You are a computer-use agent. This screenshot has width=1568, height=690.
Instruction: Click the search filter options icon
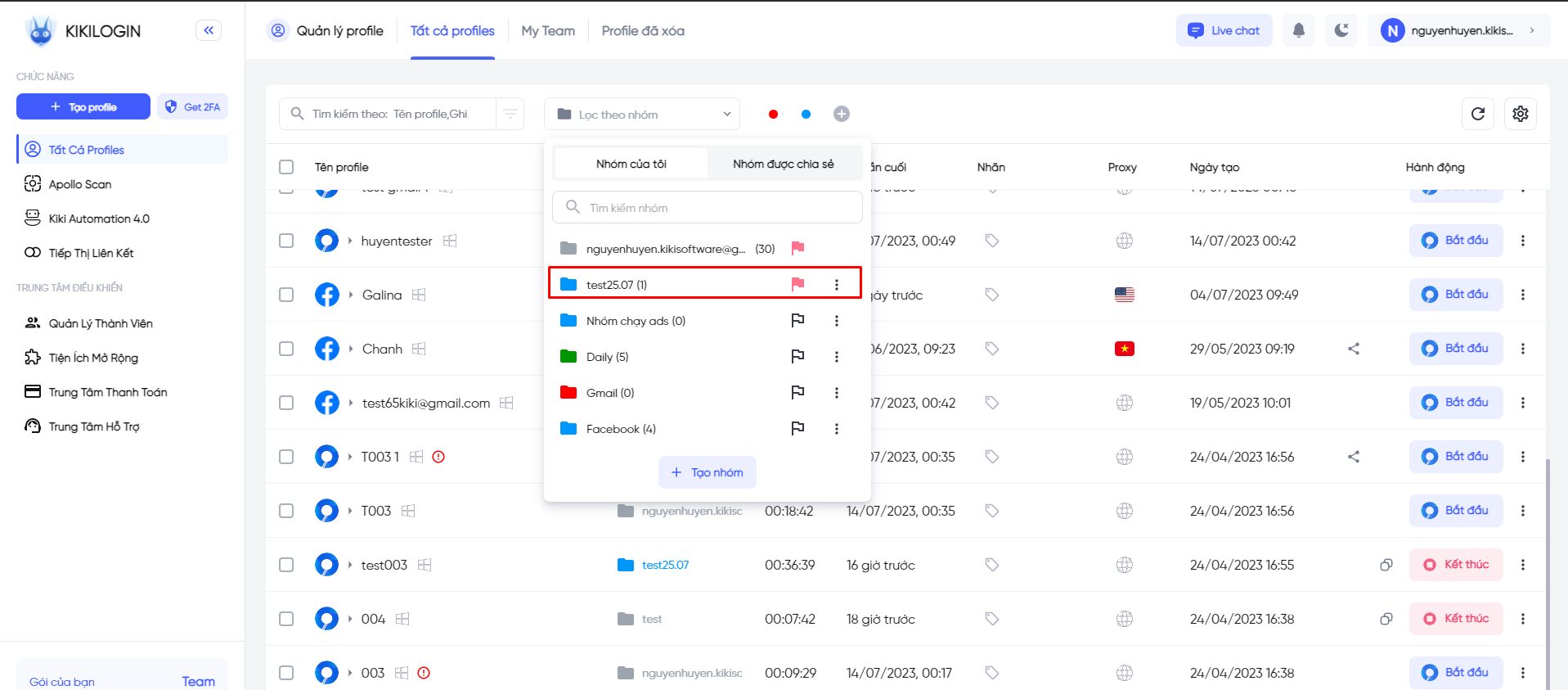510,114
